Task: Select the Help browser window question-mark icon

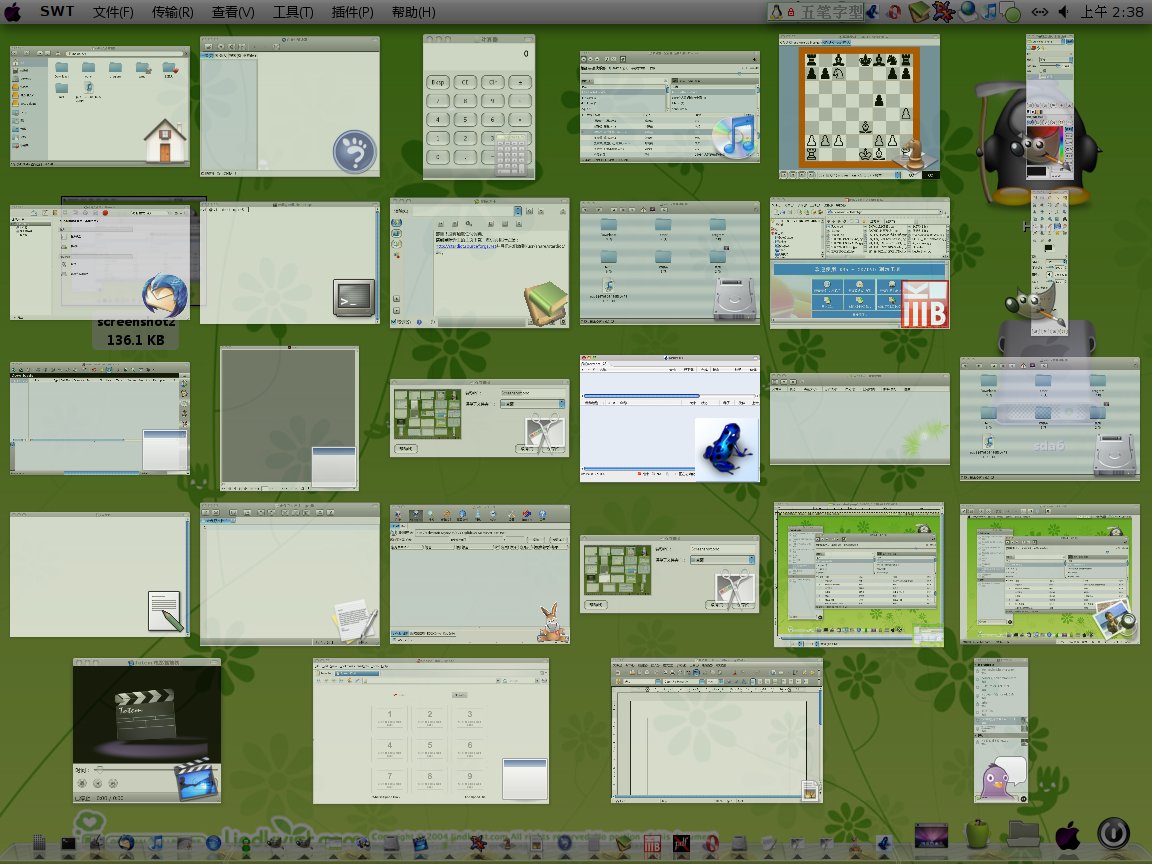Action: (354, 152)
